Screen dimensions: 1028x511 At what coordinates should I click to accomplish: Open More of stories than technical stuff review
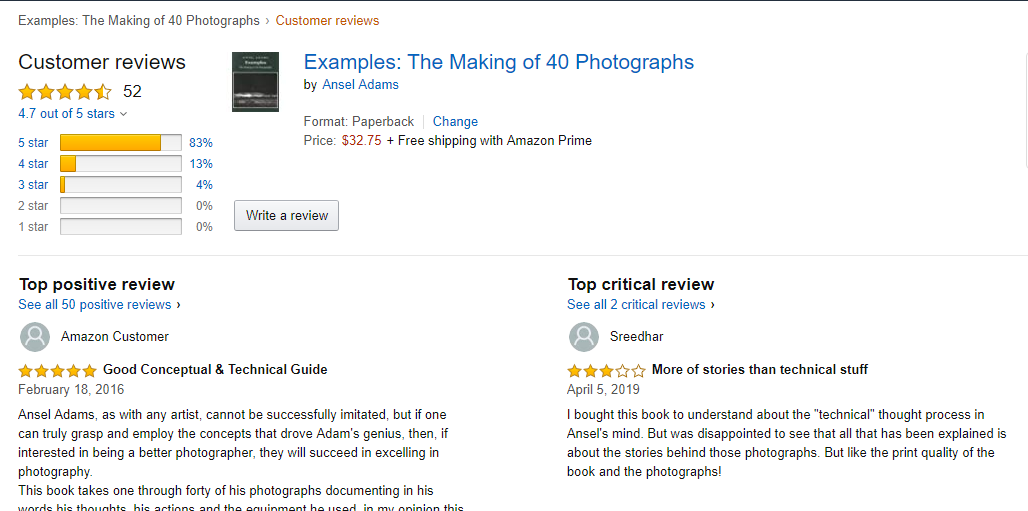(759, 370)
